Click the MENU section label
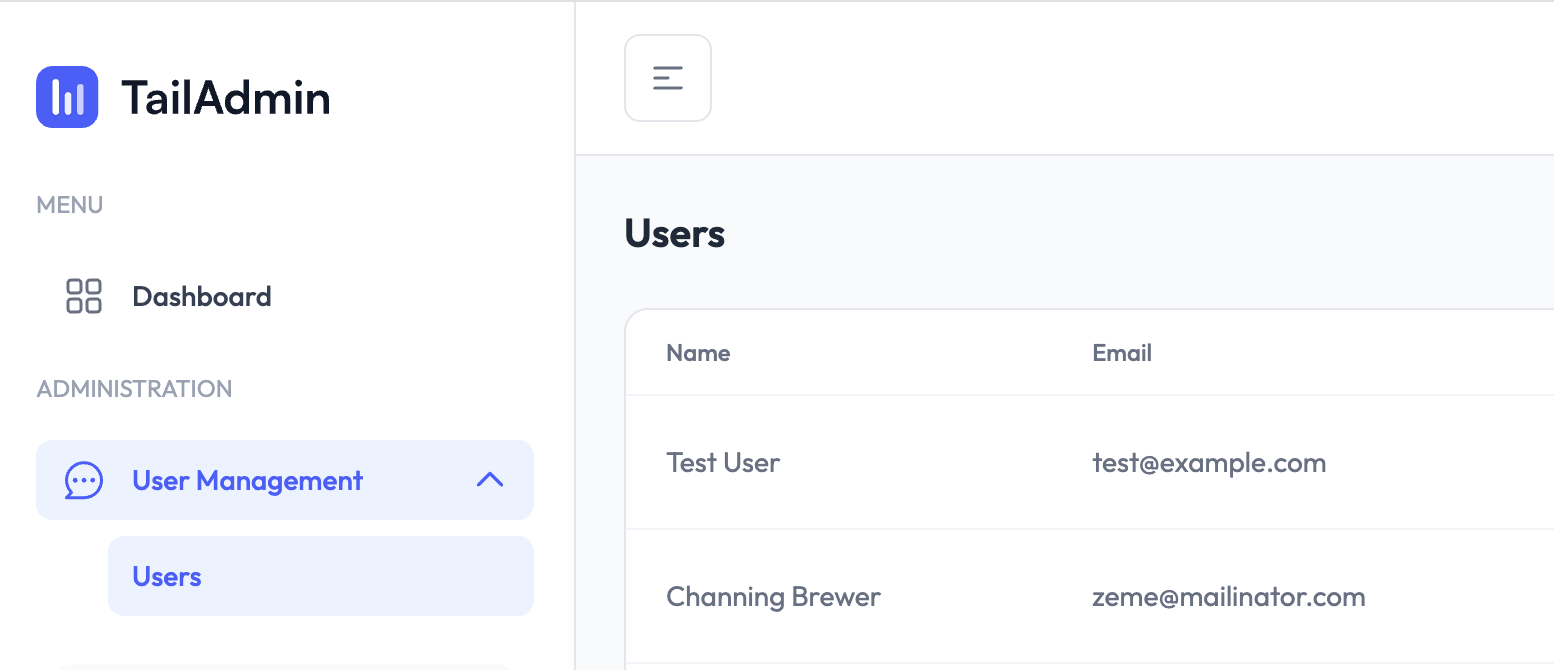This screenshot has width=1554, height=670. [70, 205]
